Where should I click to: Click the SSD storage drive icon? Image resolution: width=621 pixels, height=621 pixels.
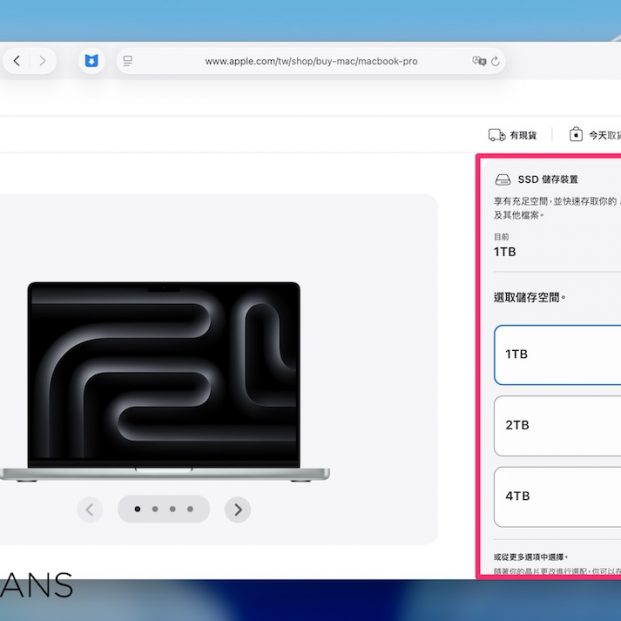tap(504, 180)
